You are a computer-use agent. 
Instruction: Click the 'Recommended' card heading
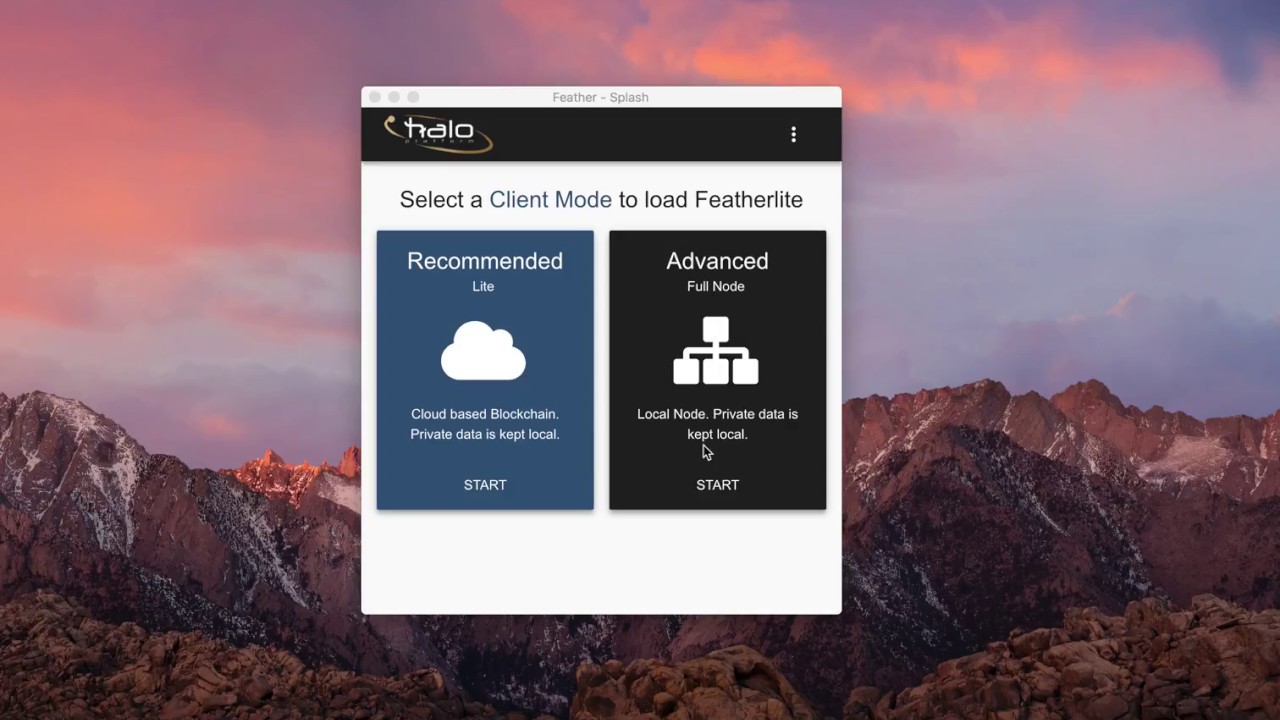[x=485, y=261]
